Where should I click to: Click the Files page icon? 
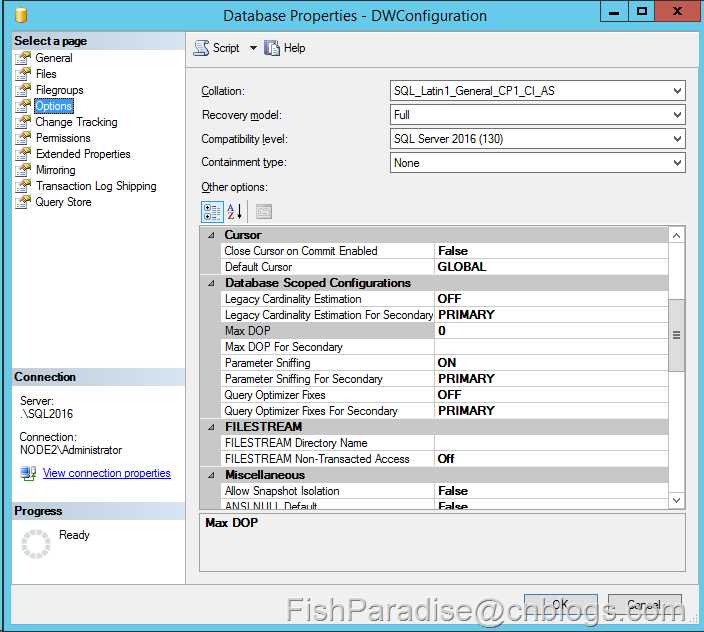pos(23,74)
